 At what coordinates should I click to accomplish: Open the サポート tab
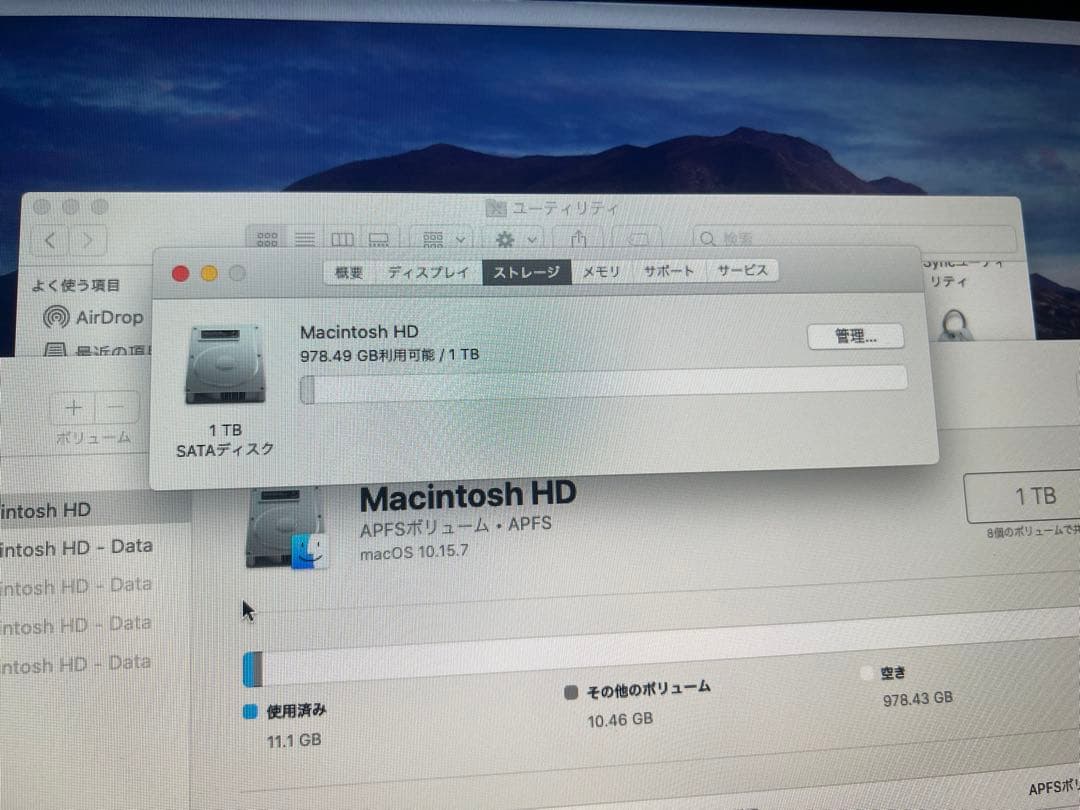click(668, 271)
